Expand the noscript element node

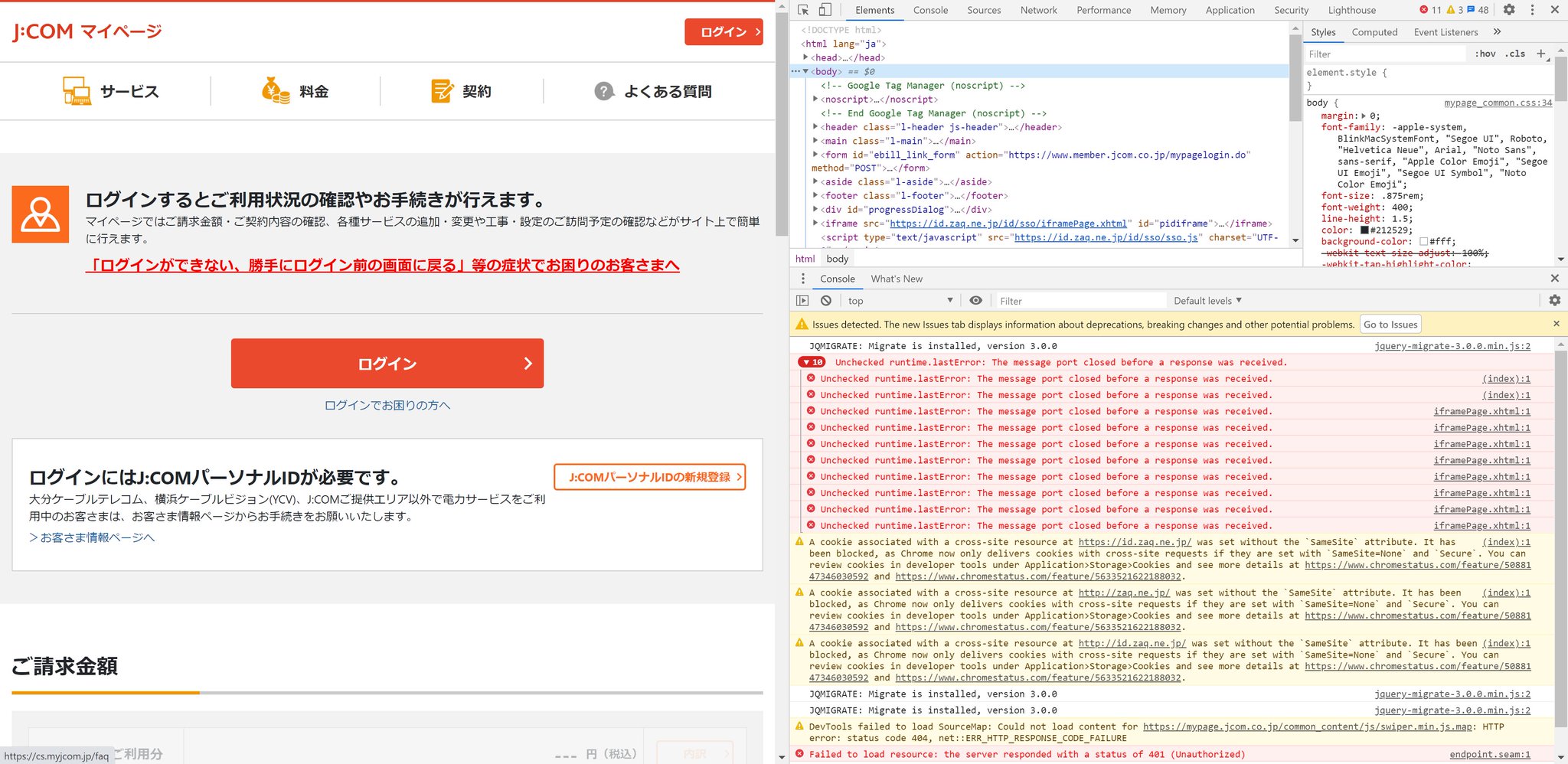click(x=815, y=100)
